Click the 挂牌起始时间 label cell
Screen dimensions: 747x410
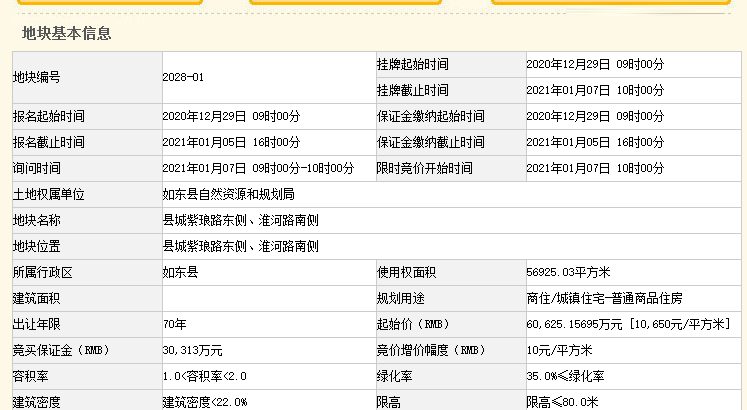[412, 64]
